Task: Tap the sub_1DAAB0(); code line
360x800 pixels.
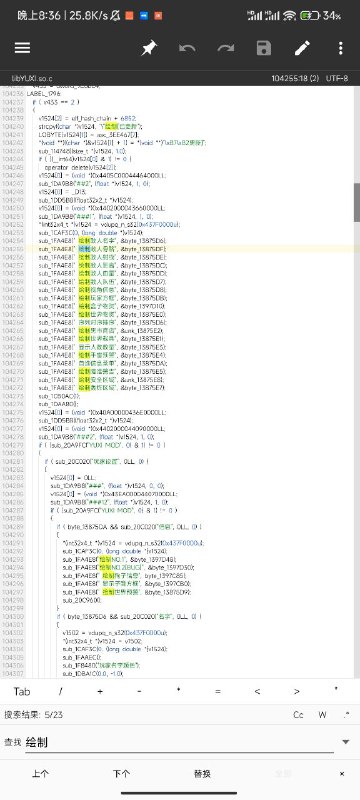Action: pos(59,404)
